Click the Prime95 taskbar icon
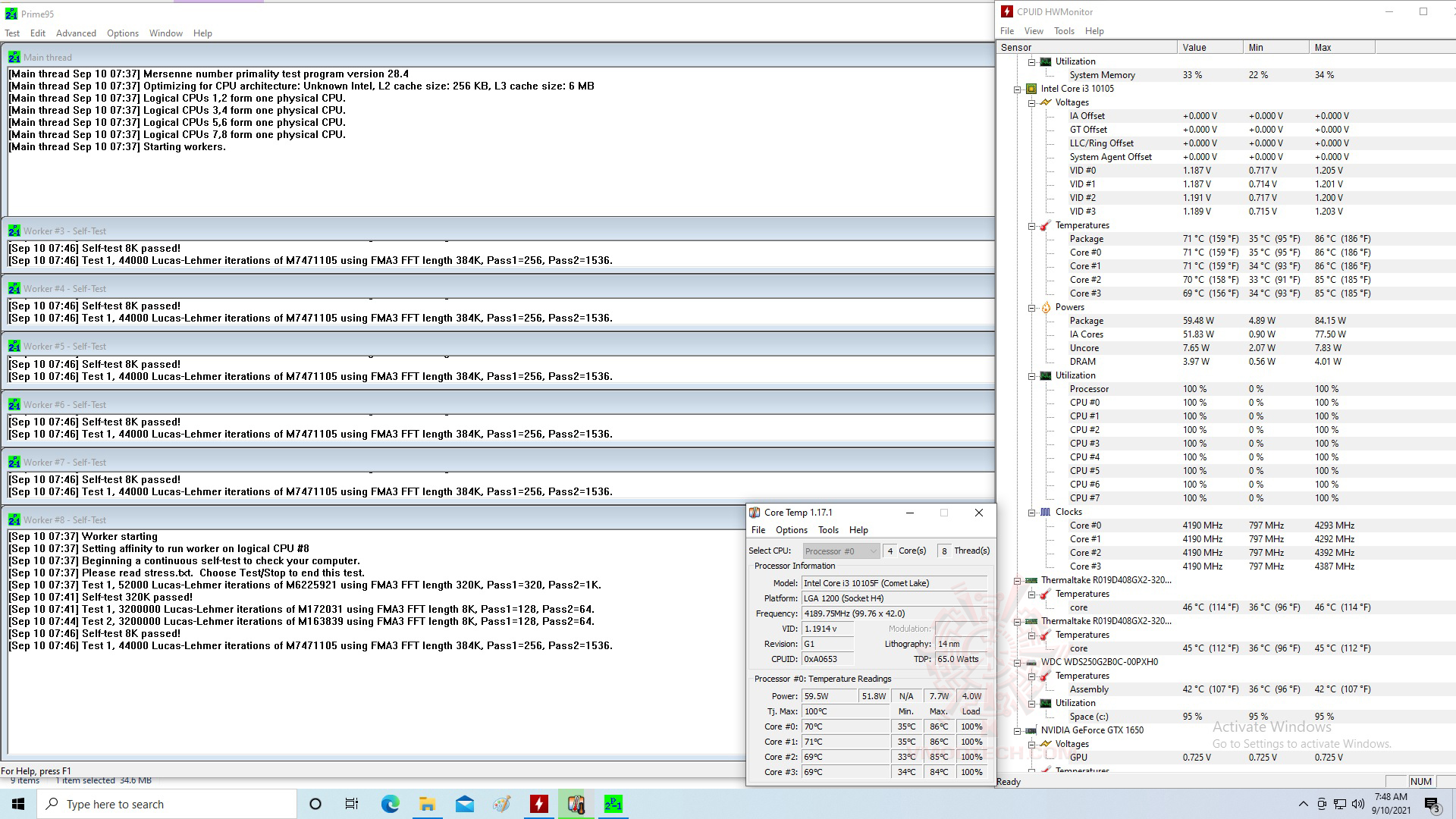The image size is (1456, 819). 613,804
